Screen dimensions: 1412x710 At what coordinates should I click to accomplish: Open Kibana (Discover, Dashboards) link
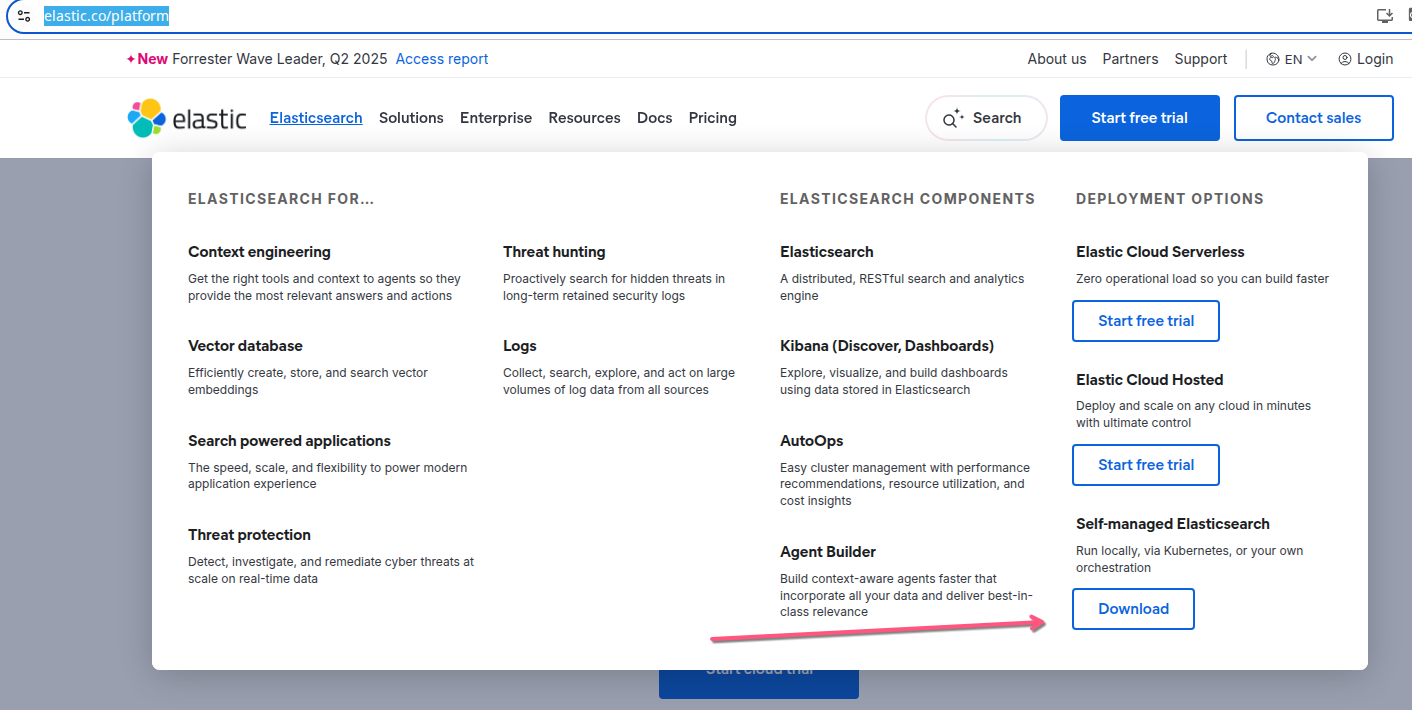887,346
